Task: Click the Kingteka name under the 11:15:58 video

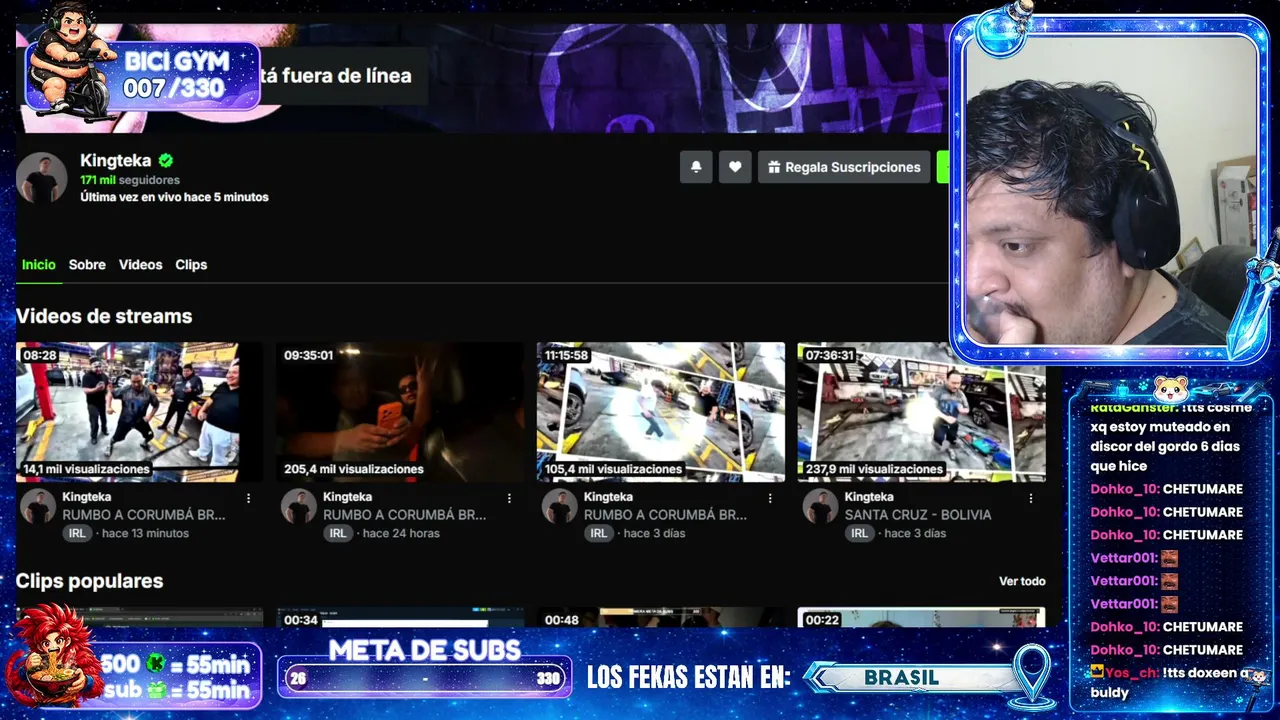Action: 608,497
